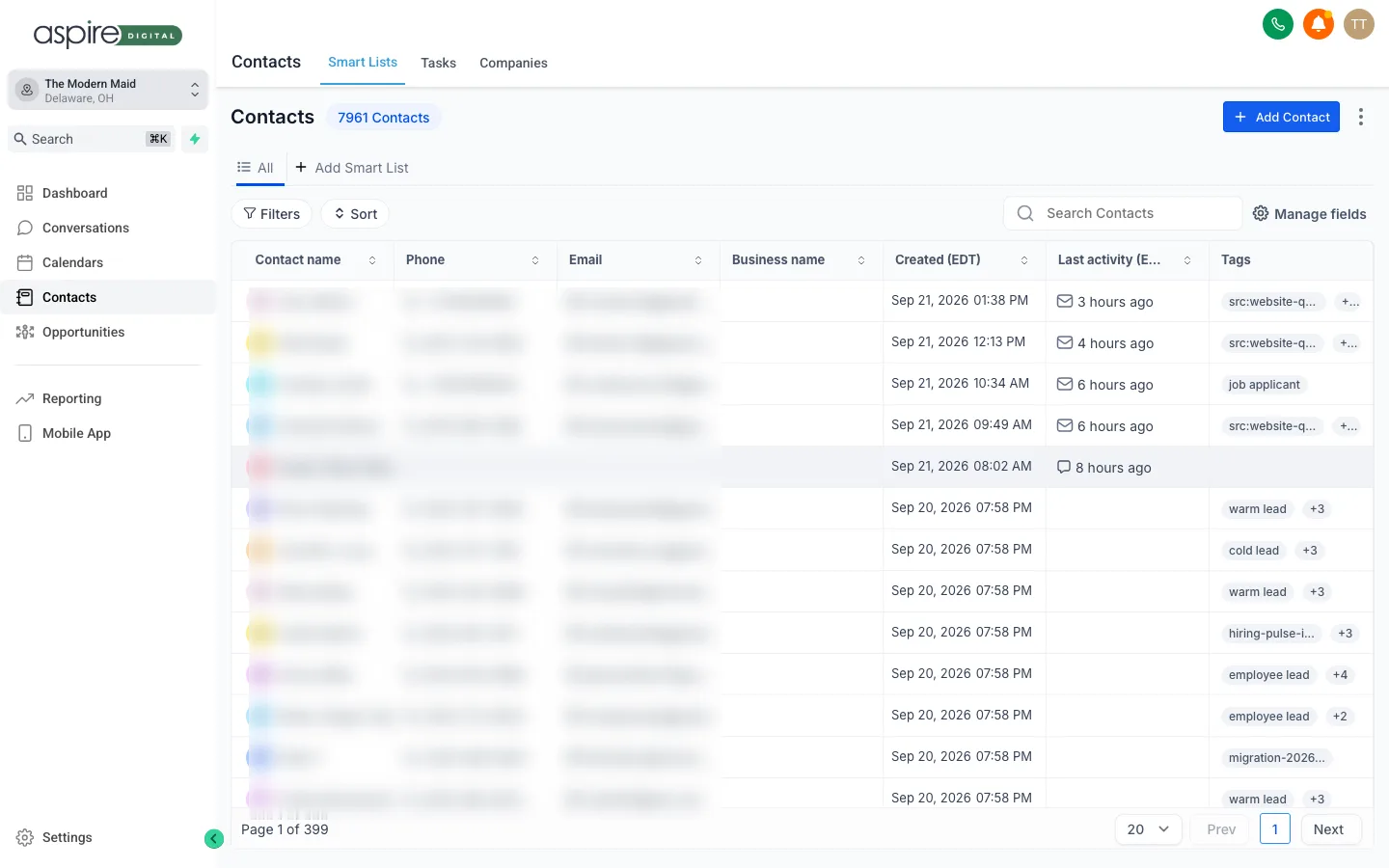This screenshot has width=1389, height=868.
Task: Sort by Contact name column arrows
Action: [372, 260]
